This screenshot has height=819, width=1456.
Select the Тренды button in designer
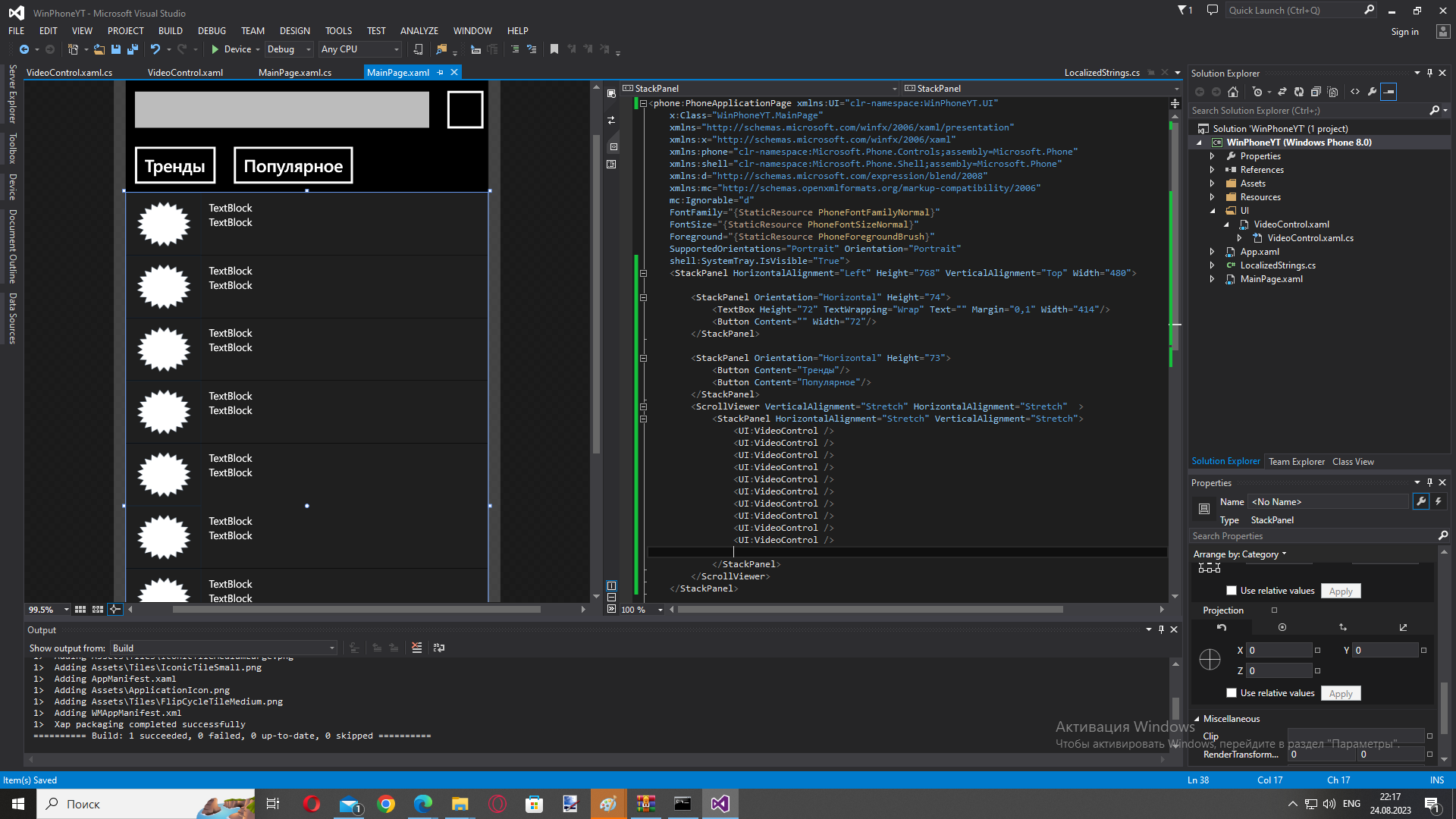175,166
